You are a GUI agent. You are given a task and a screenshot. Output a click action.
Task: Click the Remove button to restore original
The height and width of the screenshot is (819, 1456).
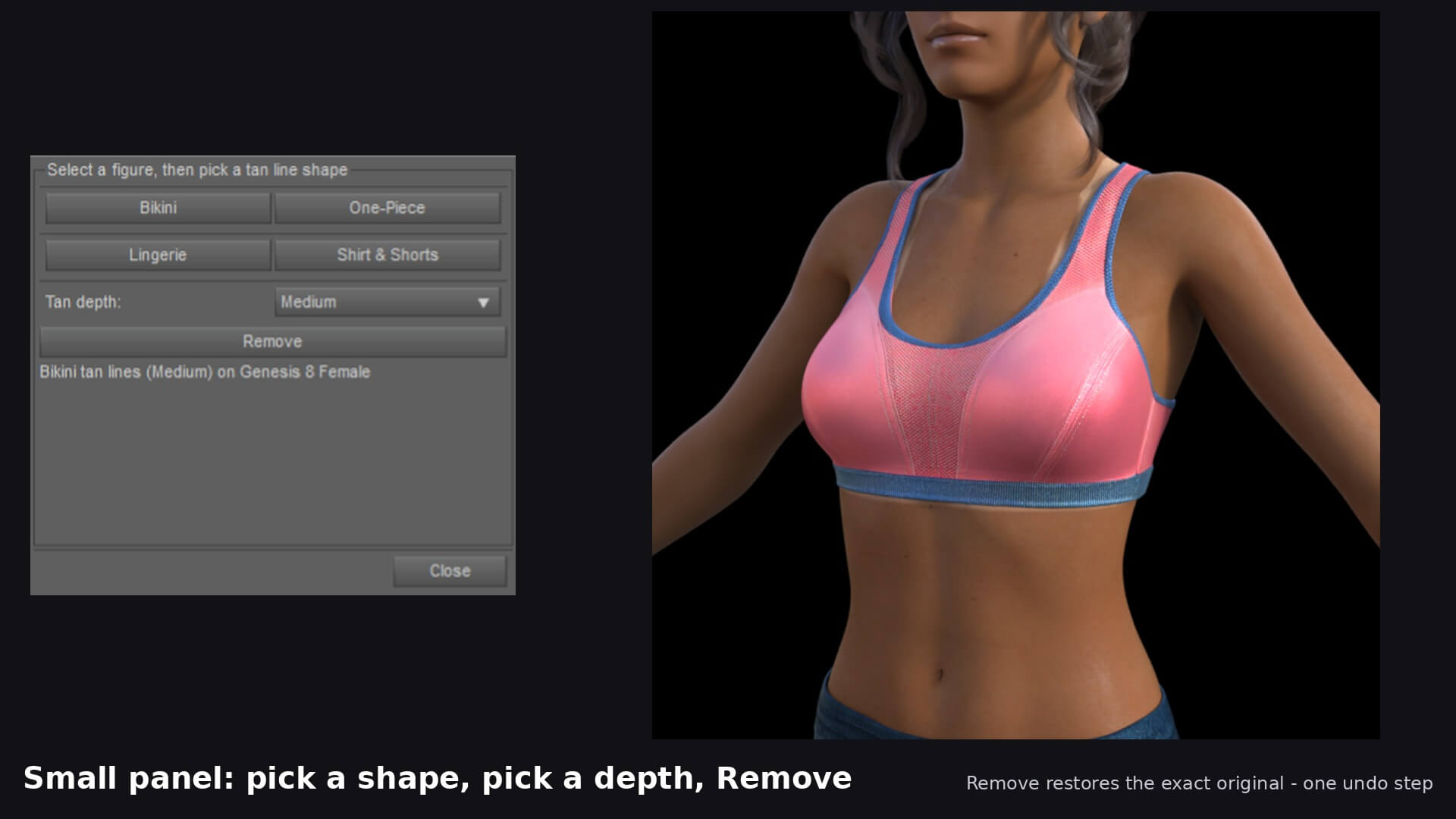(x=272, y=341)
